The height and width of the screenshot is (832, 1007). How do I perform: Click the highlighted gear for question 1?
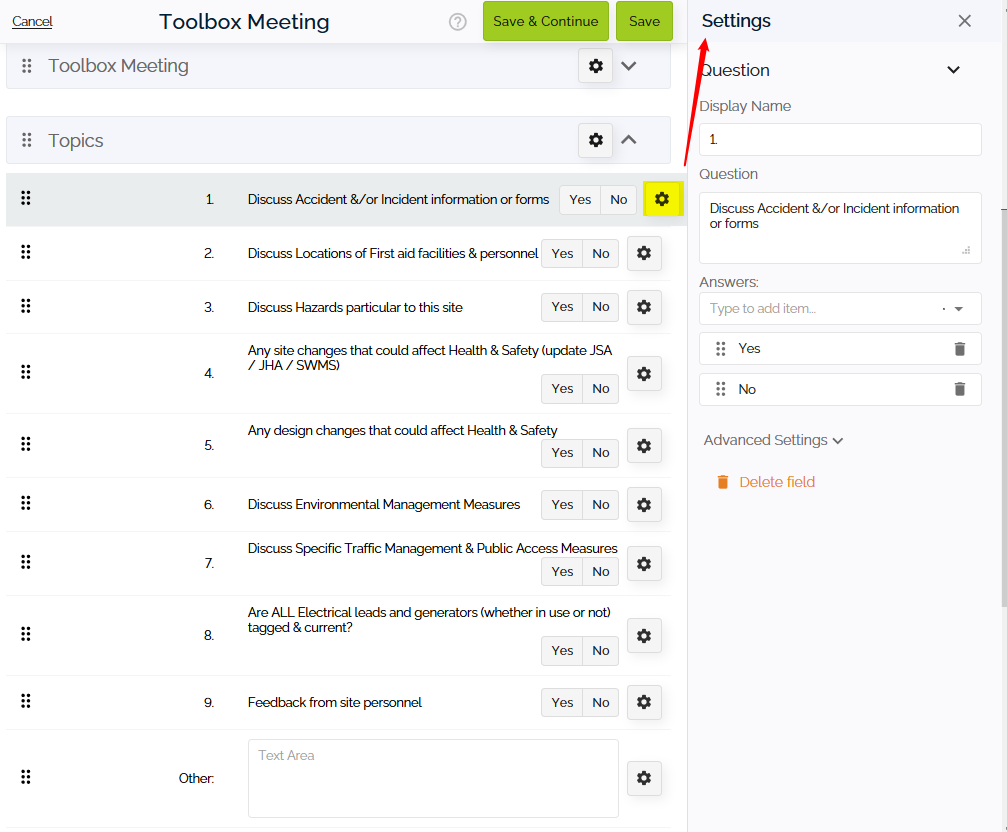(x=662, y=199)
